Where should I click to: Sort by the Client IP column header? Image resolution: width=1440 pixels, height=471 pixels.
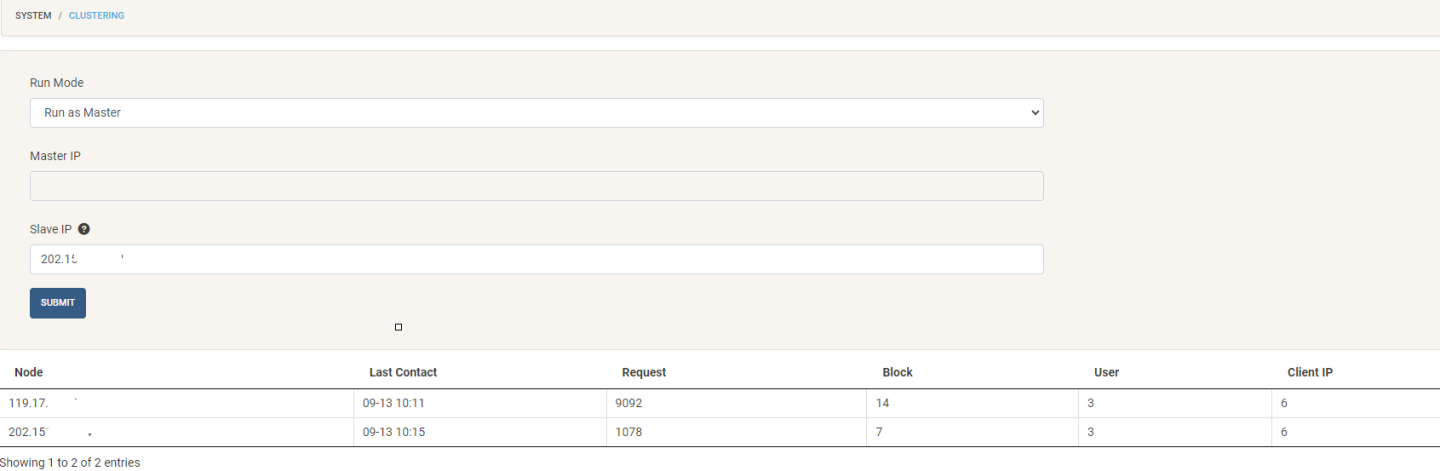coord(1310,372)
